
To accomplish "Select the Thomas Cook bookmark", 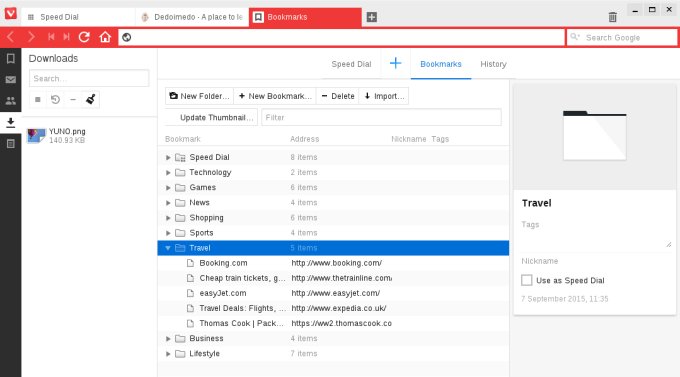I will (x=333, y=324).
